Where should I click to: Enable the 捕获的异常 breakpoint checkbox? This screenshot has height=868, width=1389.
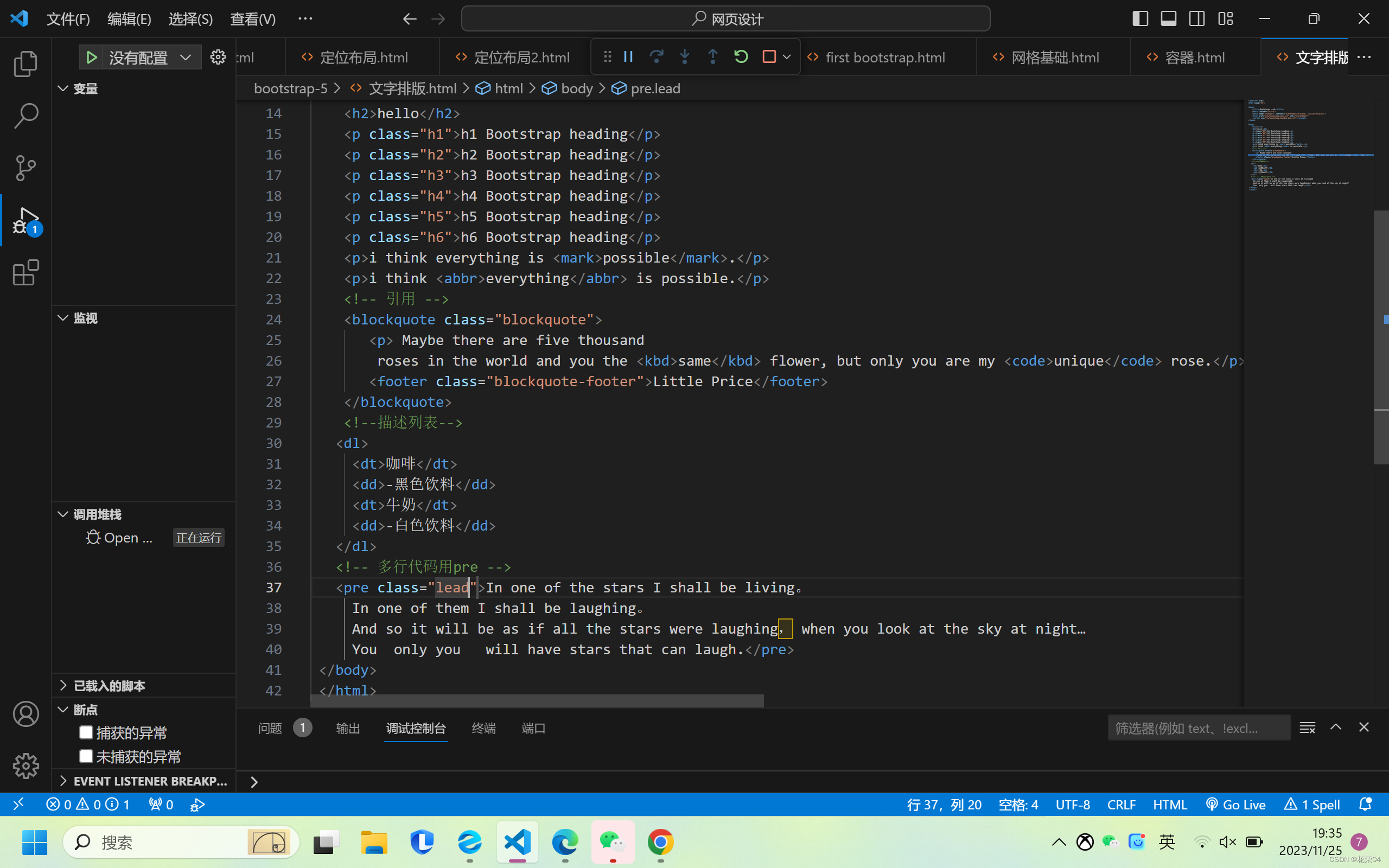[86, 732]
